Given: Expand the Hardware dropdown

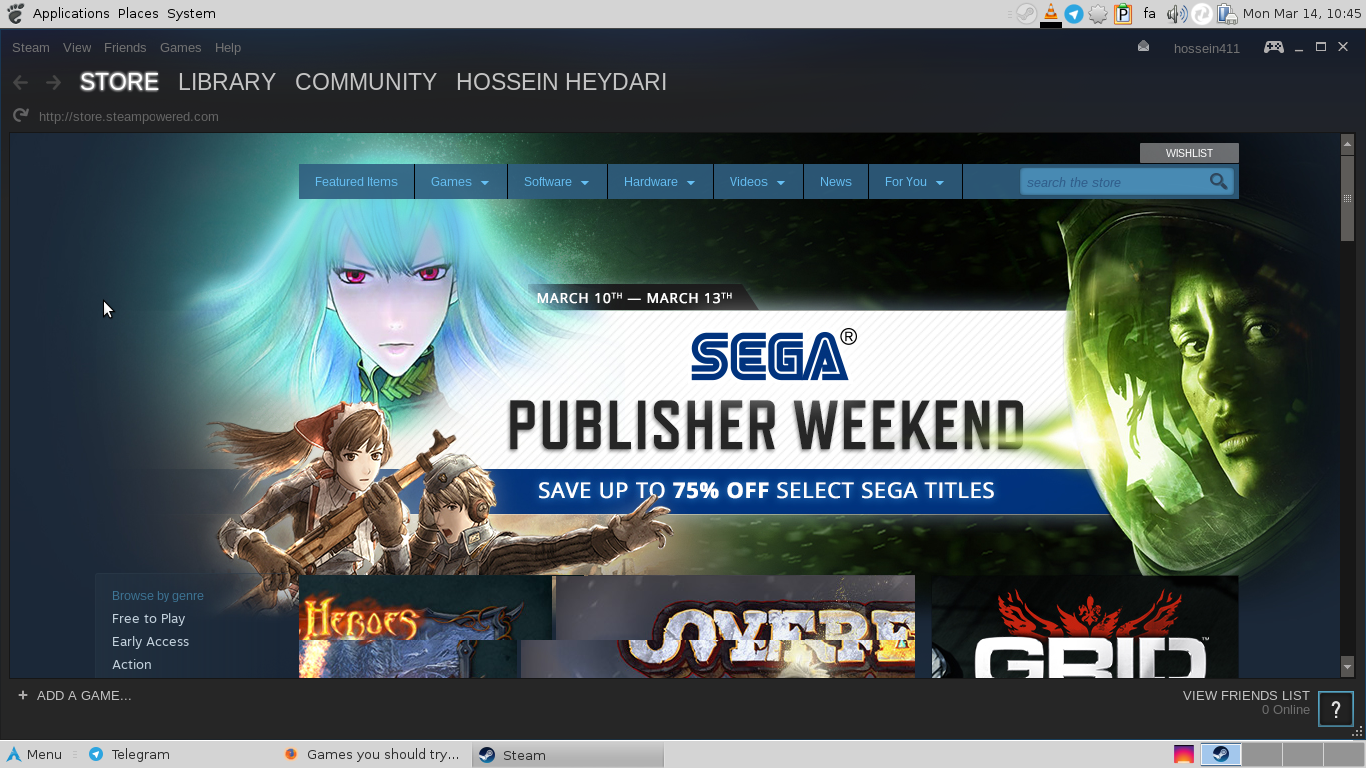Looking at the screenshot, I should tap(660, 181).
